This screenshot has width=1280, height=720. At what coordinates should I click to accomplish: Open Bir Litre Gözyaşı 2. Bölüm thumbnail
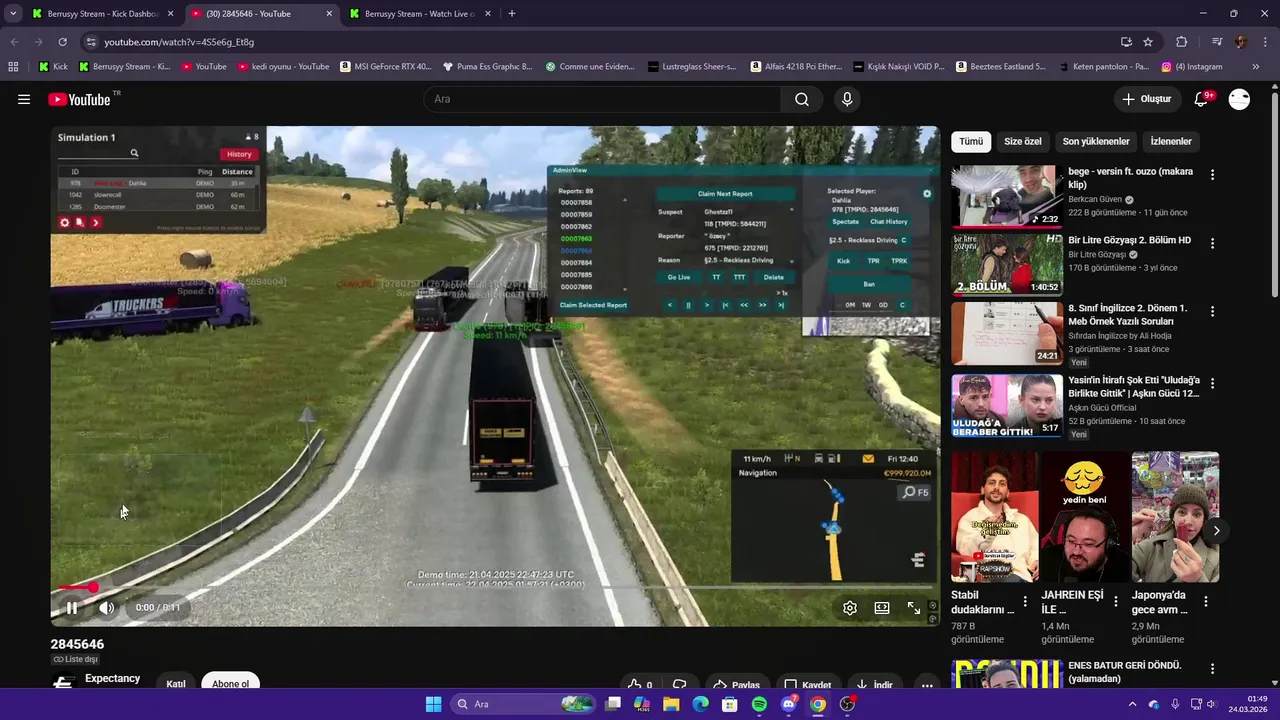tap(1007, 265)
